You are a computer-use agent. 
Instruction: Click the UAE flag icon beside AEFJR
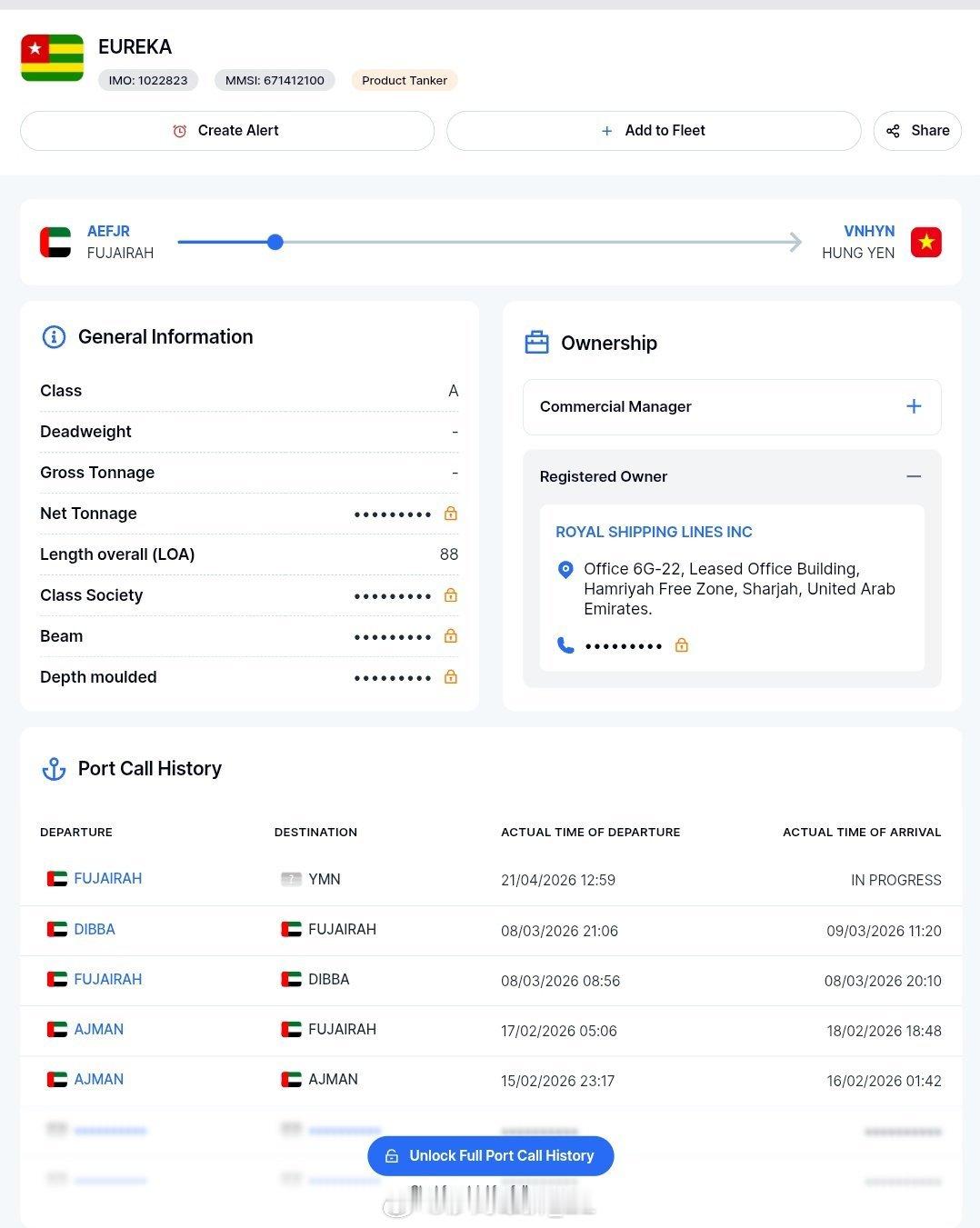tap(55, 242)
